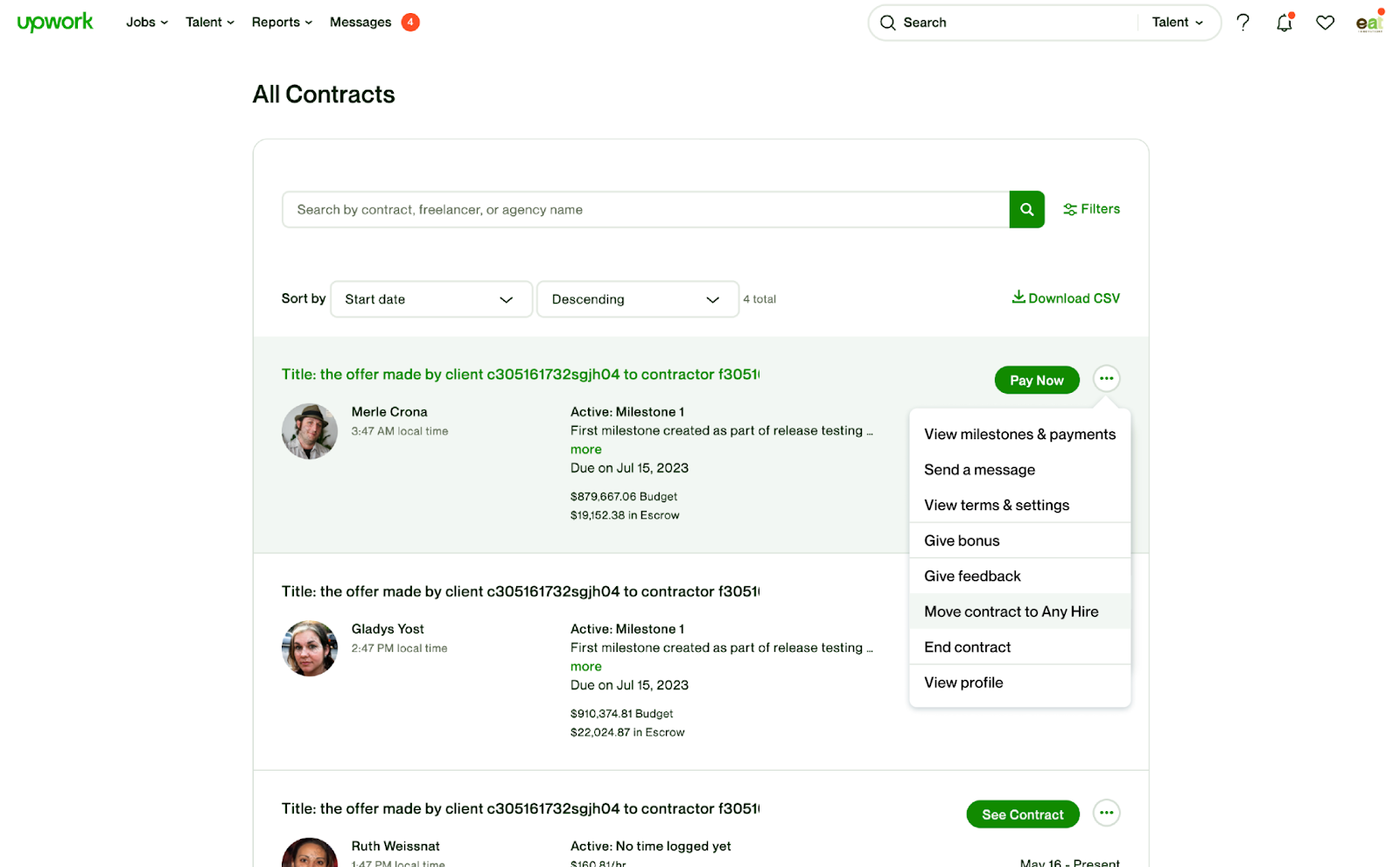
Task: Open the Talent search category dropdown
Action: click(x=1177, y=23)
